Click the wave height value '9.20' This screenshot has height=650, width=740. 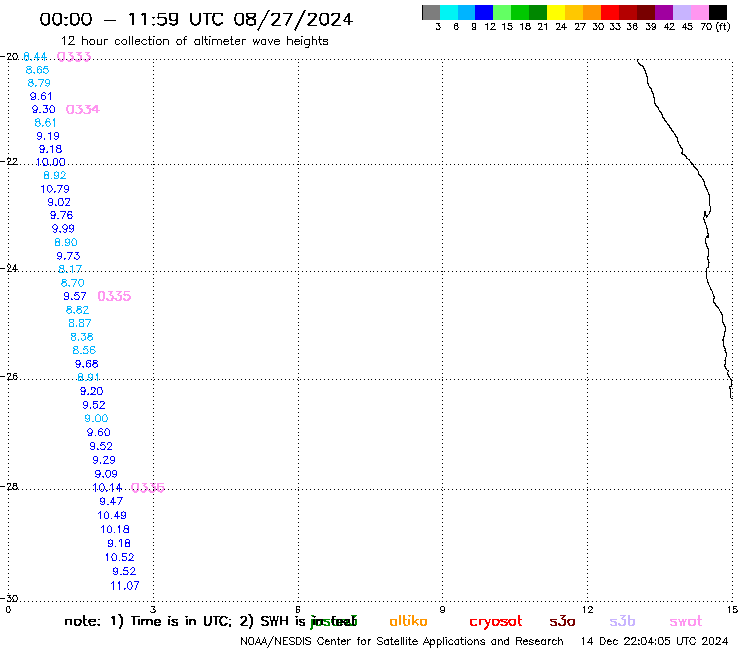coord(91,391)
